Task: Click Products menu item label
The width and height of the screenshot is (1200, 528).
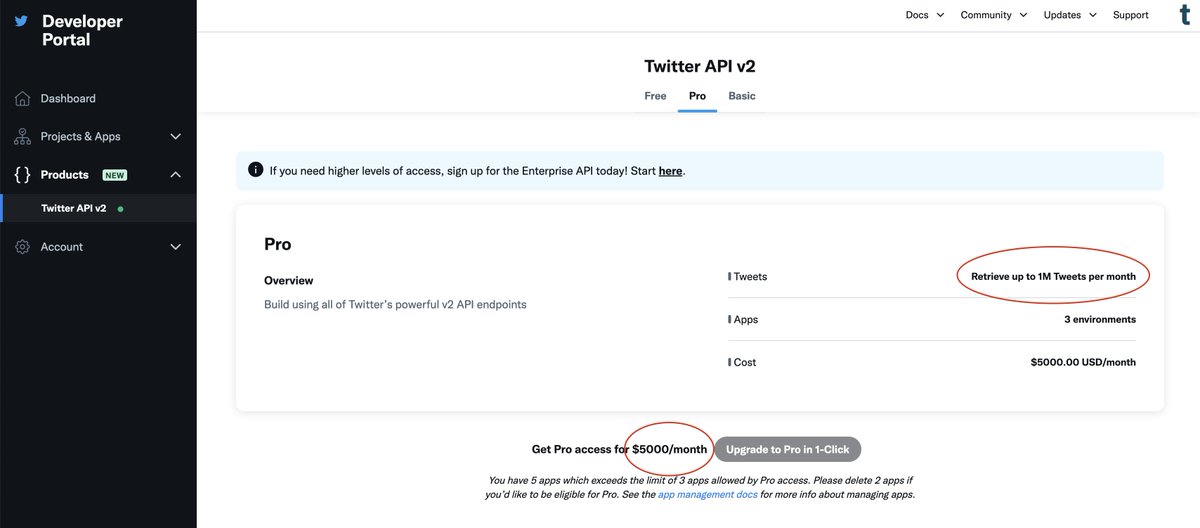Action: (x=64, y=175)
